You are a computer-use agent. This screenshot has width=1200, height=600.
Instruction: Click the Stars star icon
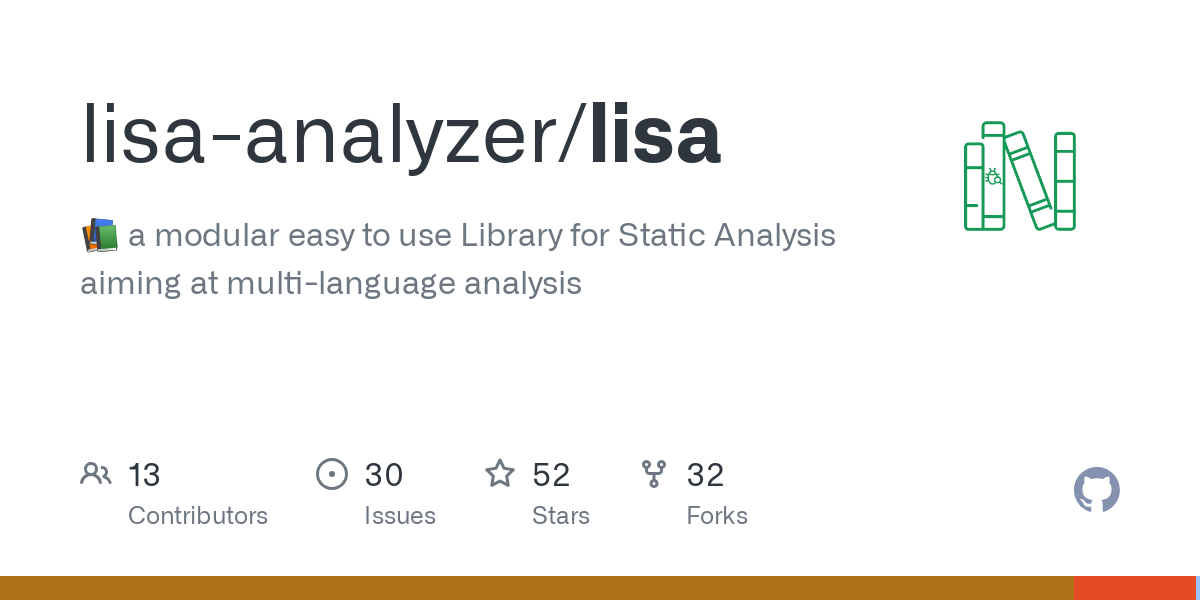[x=500, y=474]
